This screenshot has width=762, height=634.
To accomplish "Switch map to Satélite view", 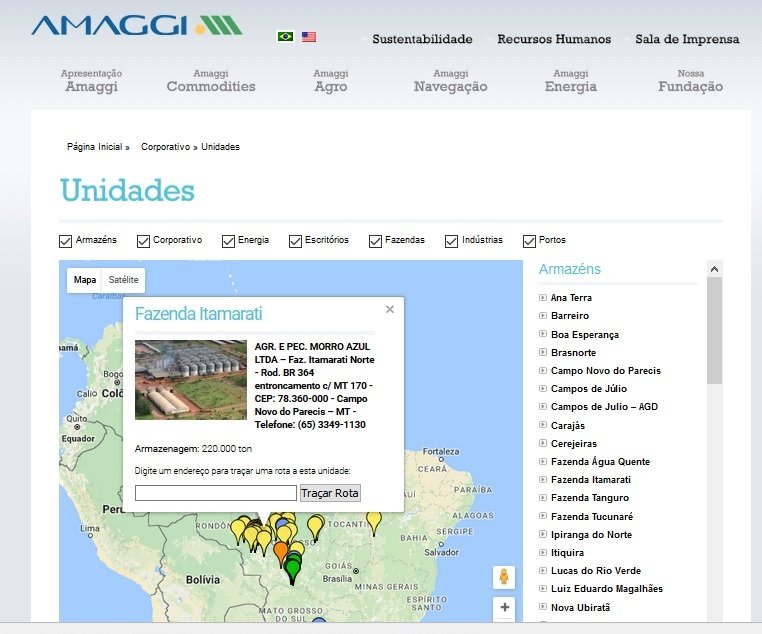I will [124, 280].
